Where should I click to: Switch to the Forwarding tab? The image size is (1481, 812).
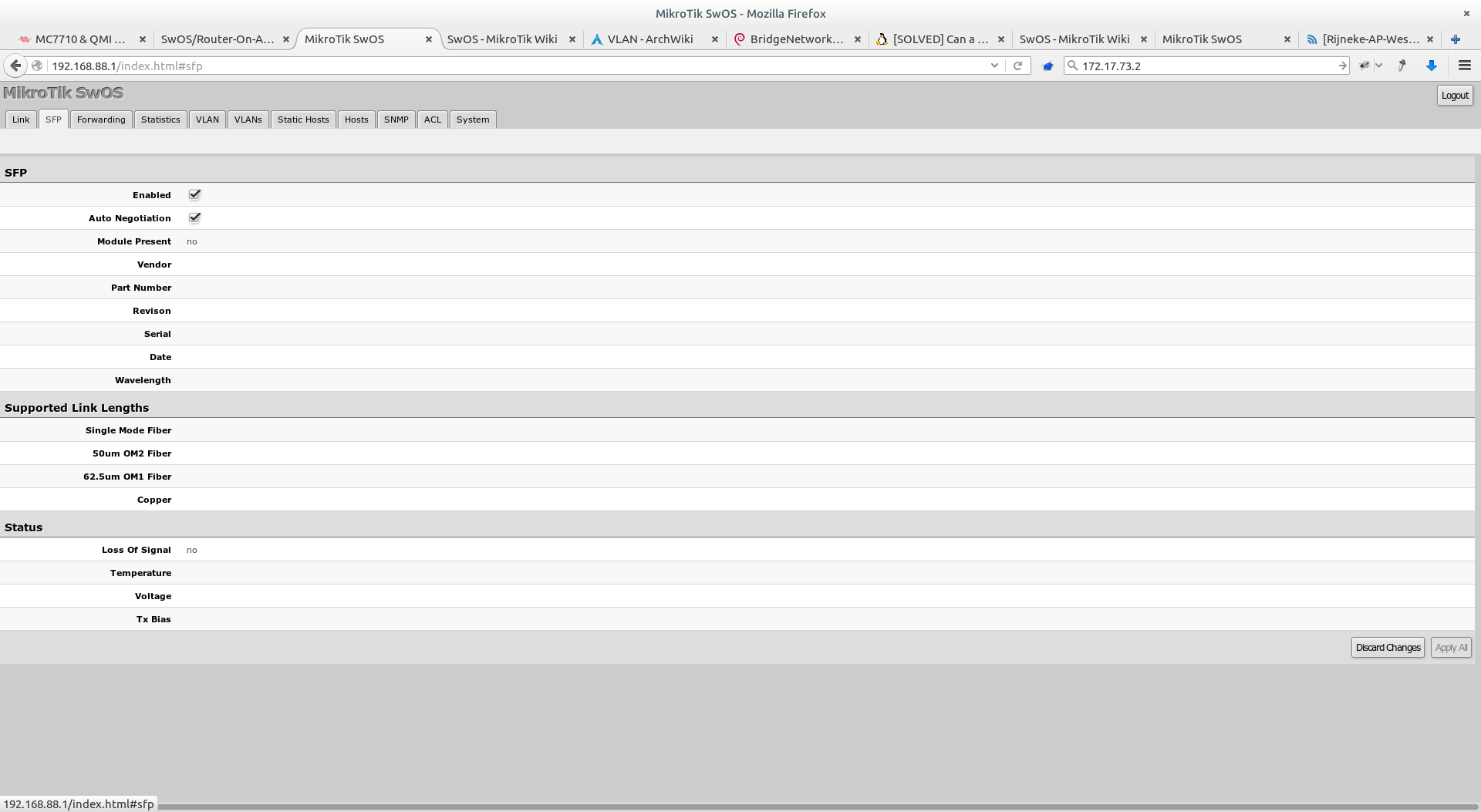[x=101, y=120]
